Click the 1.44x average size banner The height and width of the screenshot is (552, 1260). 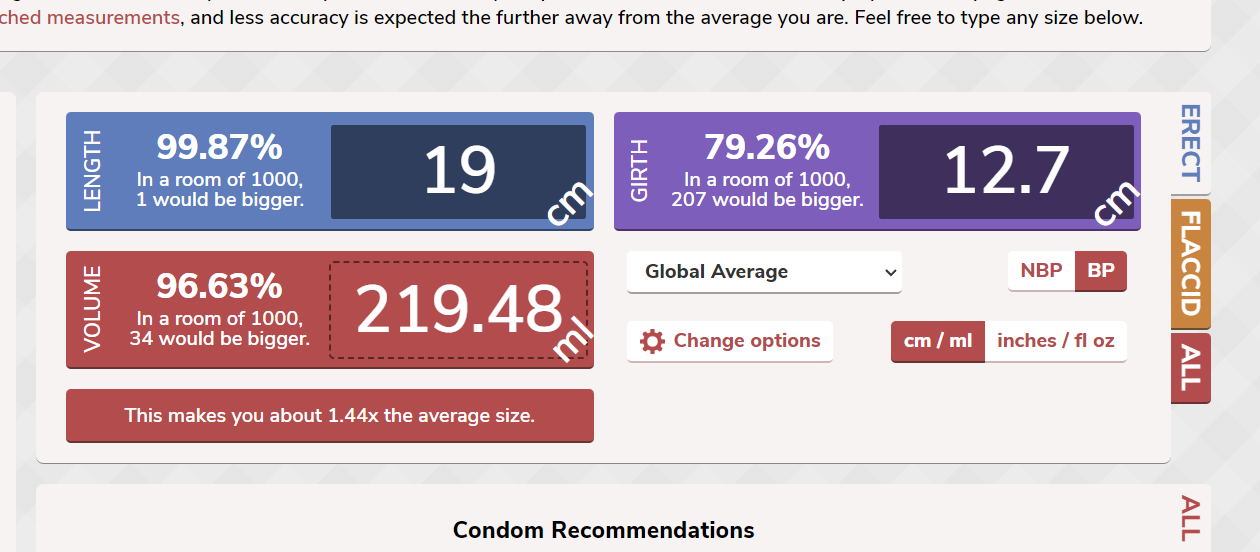click(x=330, y=415)
